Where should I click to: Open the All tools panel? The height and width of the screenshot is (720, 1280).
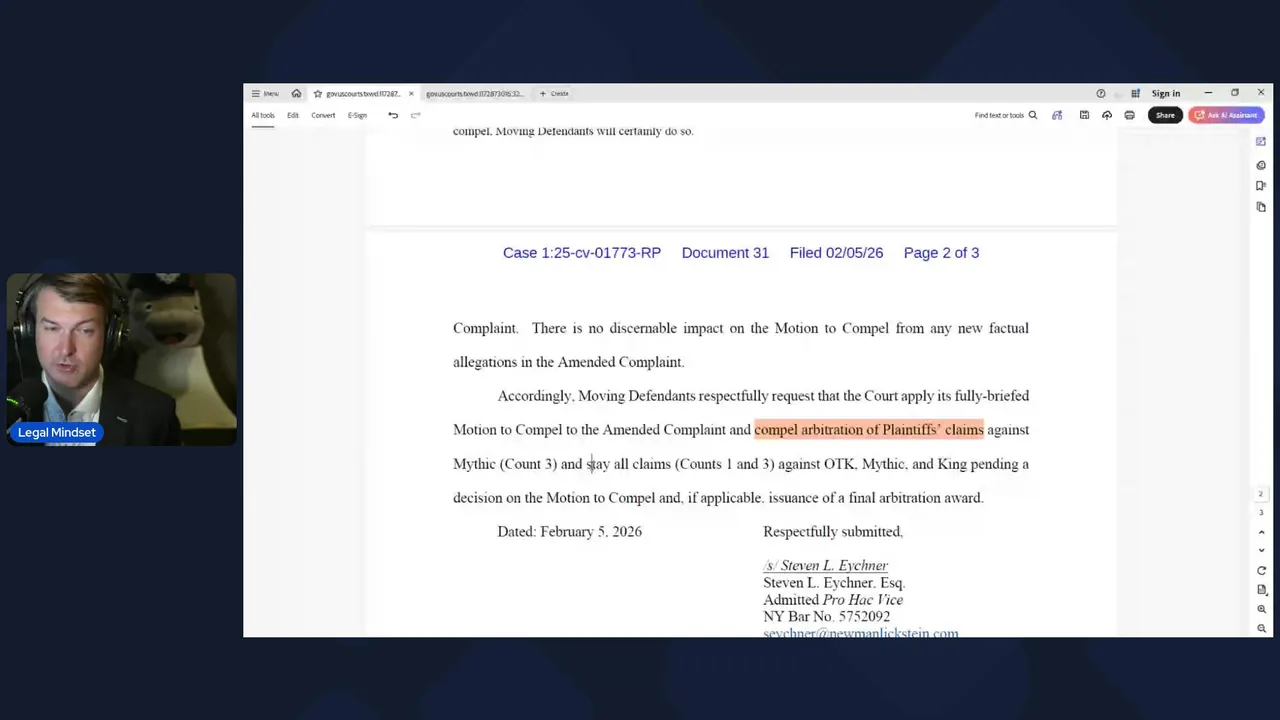(263, 115)
